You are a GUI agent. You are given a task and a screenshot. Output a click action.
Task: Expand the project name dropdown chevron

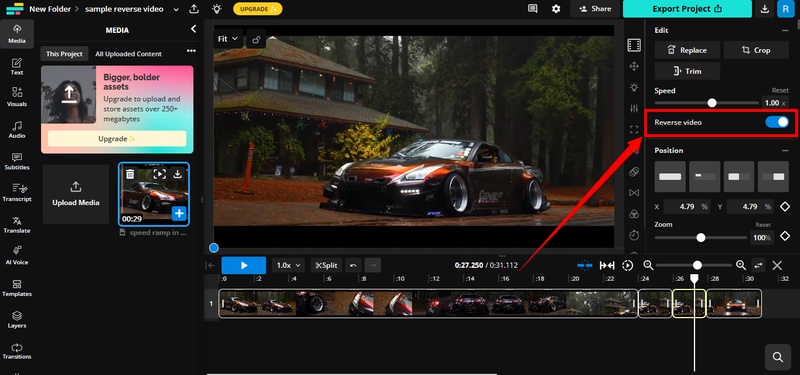[x=177, y=9]
